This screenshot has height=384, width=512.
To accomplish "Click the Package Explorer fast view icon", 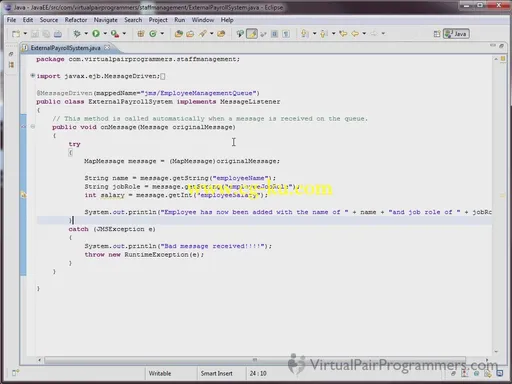I will point(11,65).
